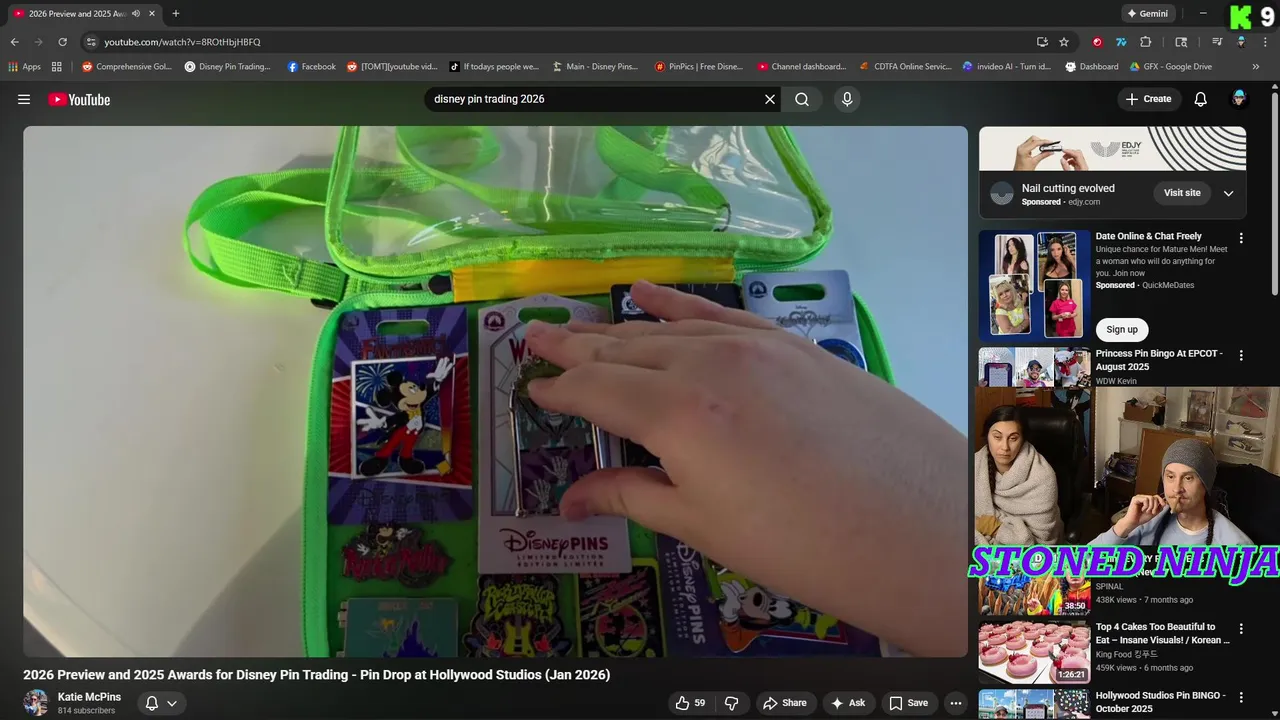
Task: Bookmark this page with the star
Action: pyautogui.click(x=1064, y=42)
